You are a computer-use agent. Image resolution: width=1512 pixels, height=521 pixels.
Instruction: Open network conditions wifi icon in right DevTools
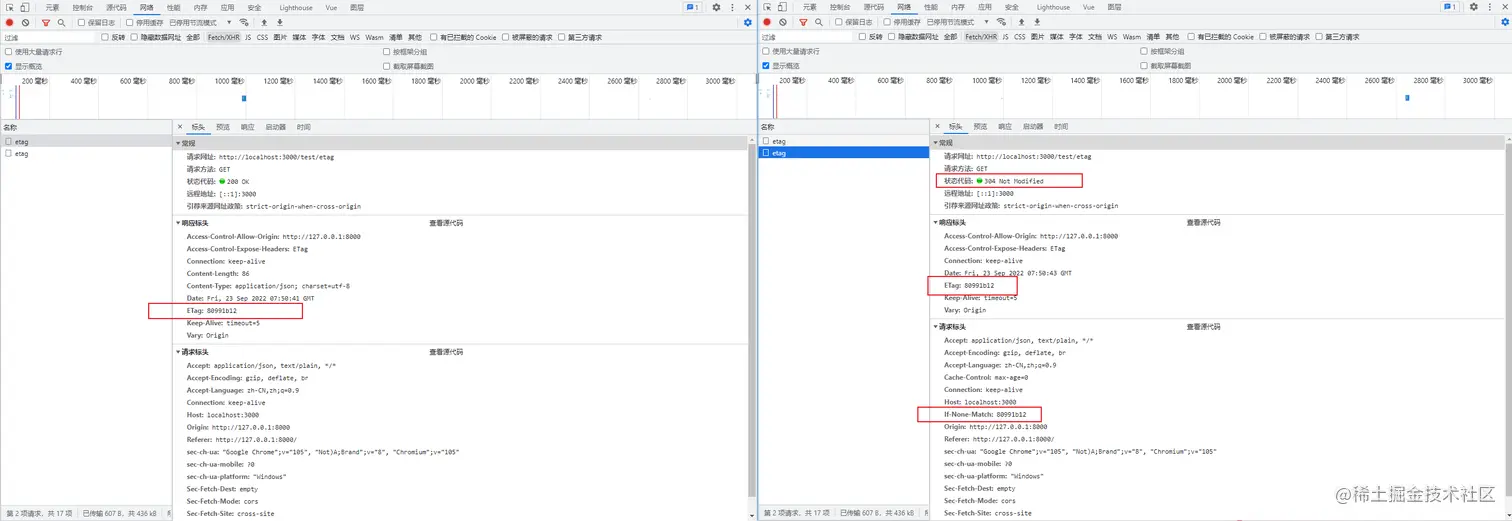coord(1002,22)
